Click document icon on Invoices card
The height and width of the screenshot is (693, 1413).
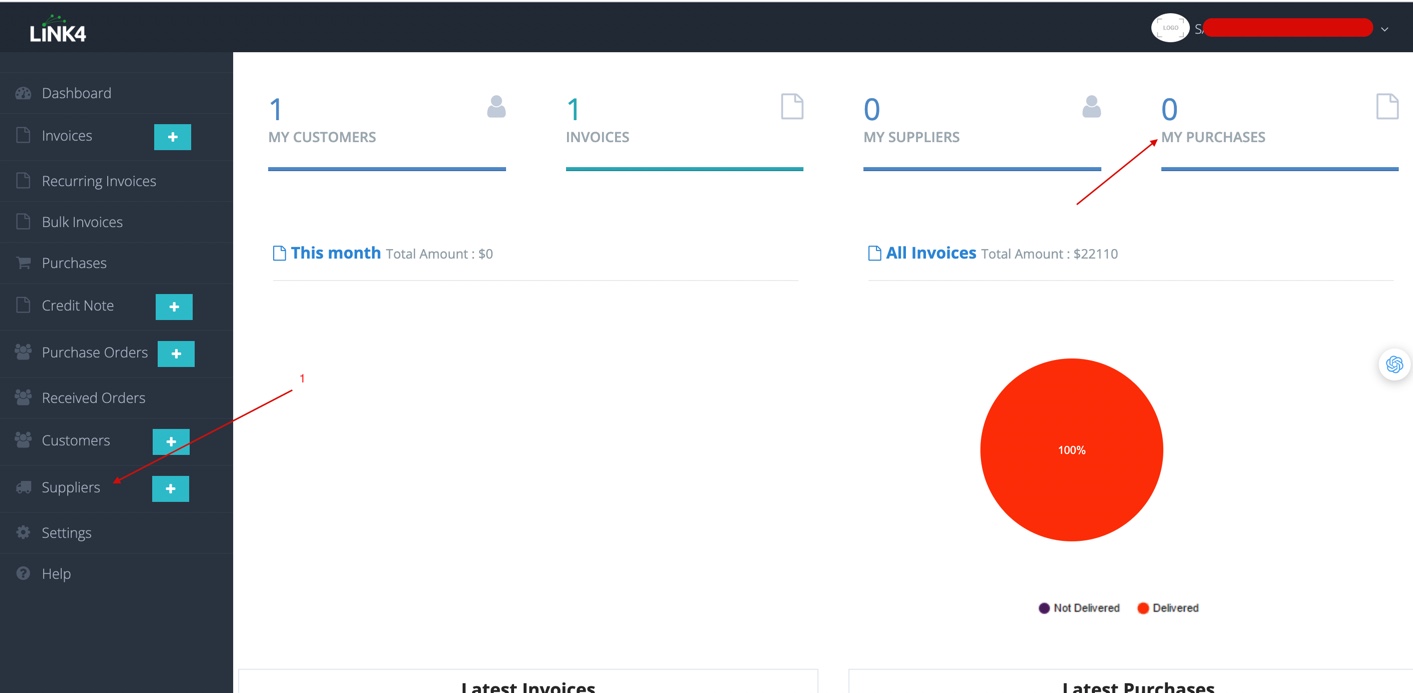(x=792, y=107)
